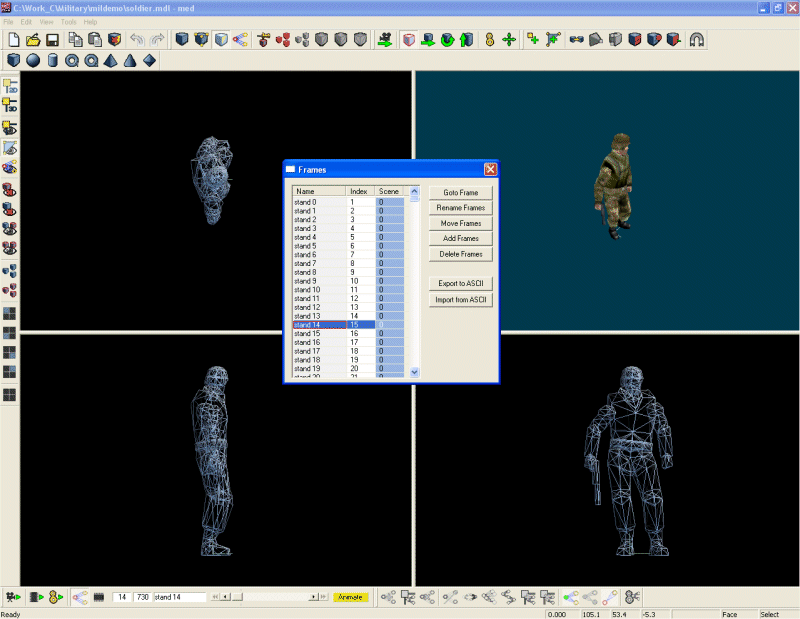800x619 pixels.
Task: Click the Frames list scroll-down arrow
Action: click(414, 372)
